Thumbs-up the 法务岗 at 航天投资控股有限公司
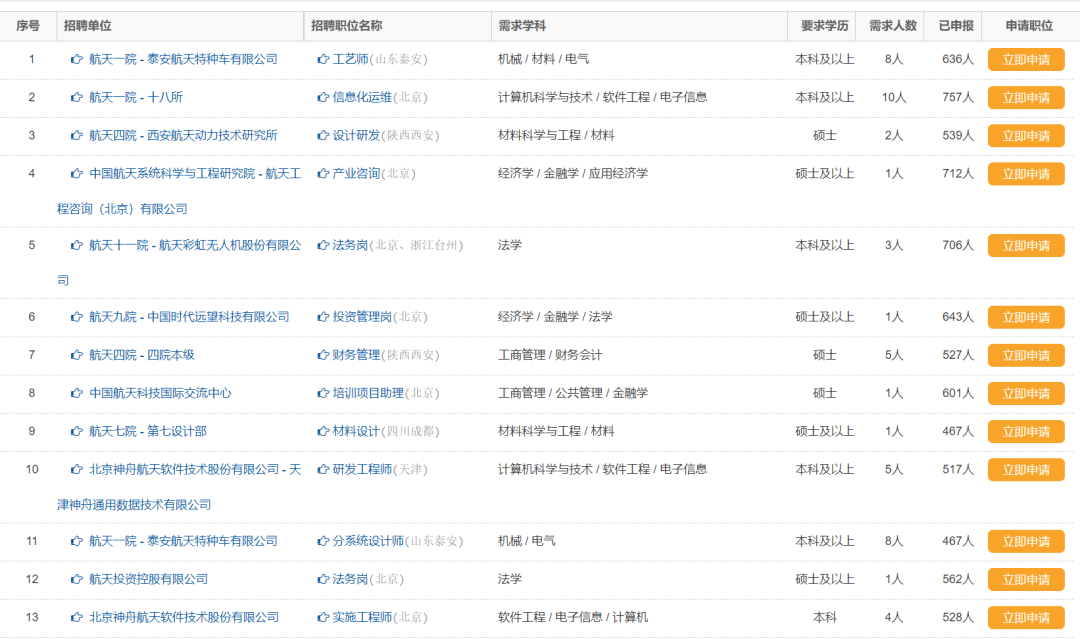 pos(322,578)
